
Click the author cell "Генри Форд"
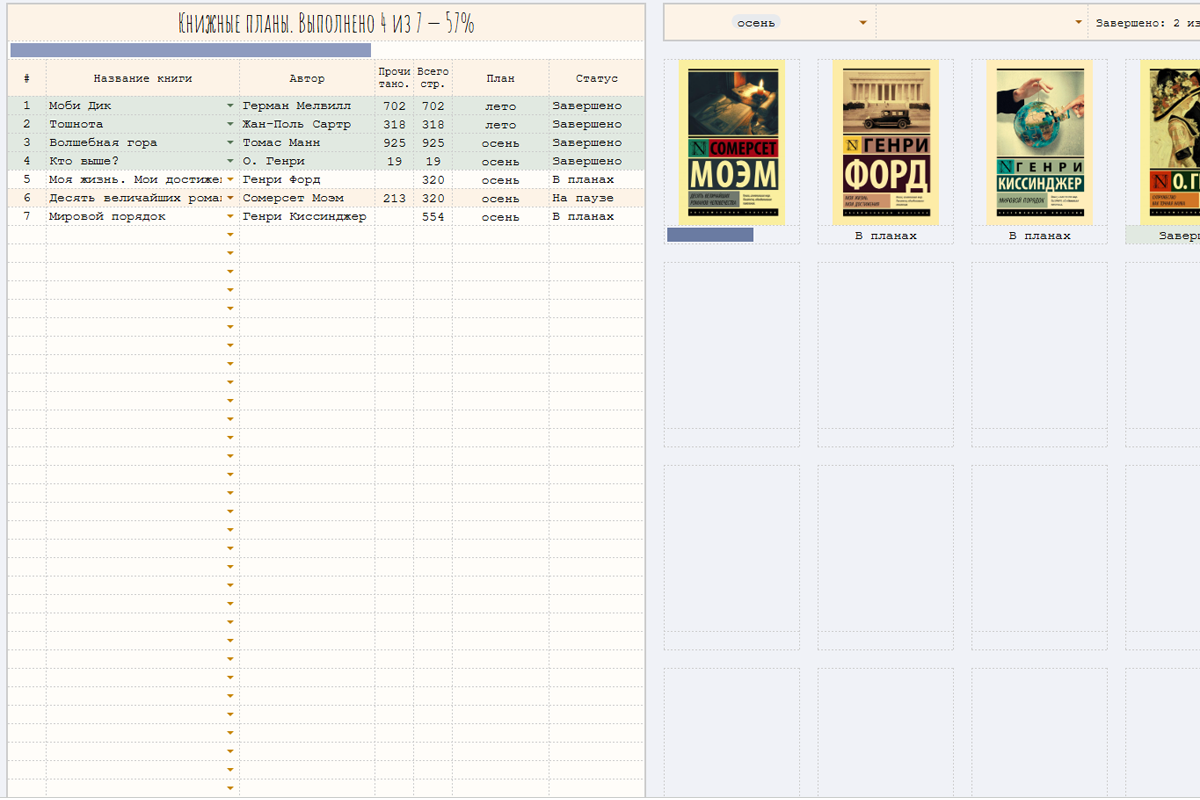click(x=307, y=180)
